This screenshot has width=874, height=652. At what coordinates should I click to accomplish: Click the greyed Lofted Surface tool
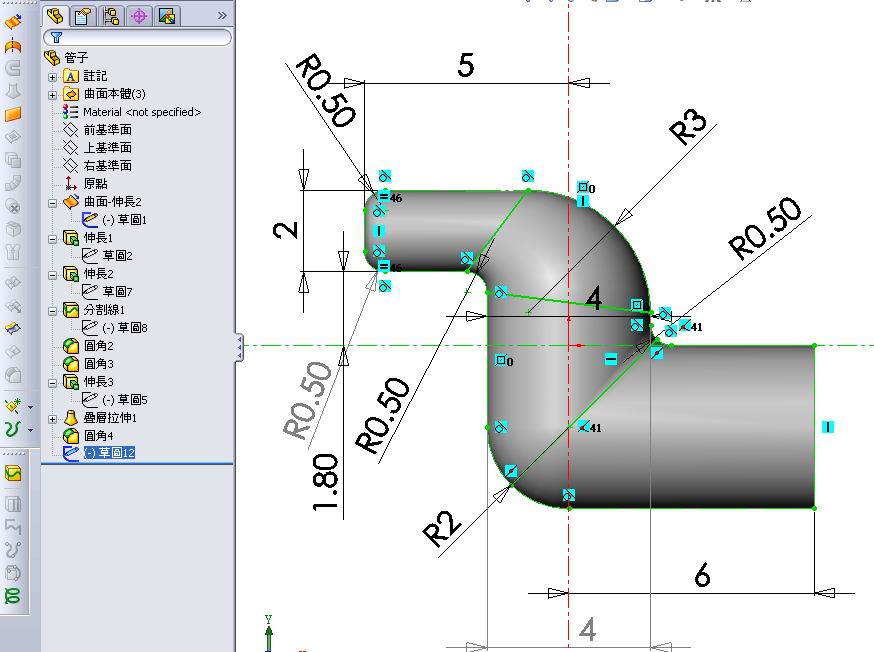13,91
